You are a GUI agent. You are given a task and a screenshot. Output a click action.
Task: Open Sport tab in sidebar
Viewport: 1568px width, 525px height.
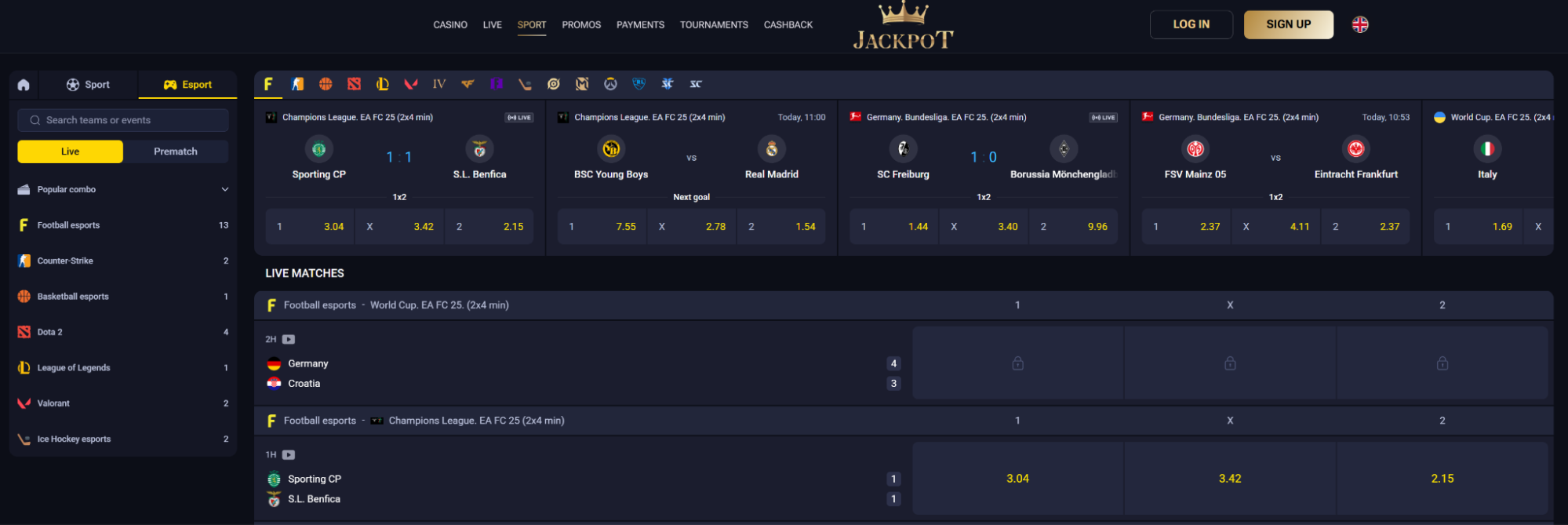tap(87, 85)
